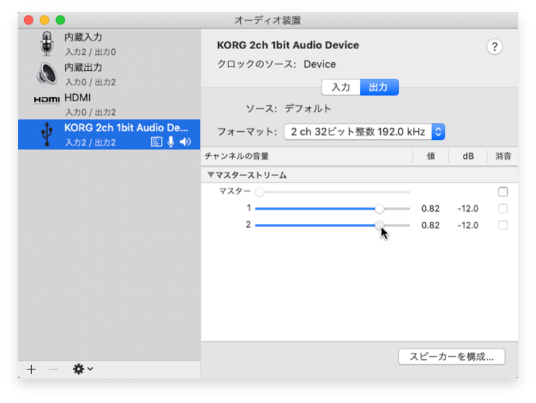Click the 消音 column header

503,156
